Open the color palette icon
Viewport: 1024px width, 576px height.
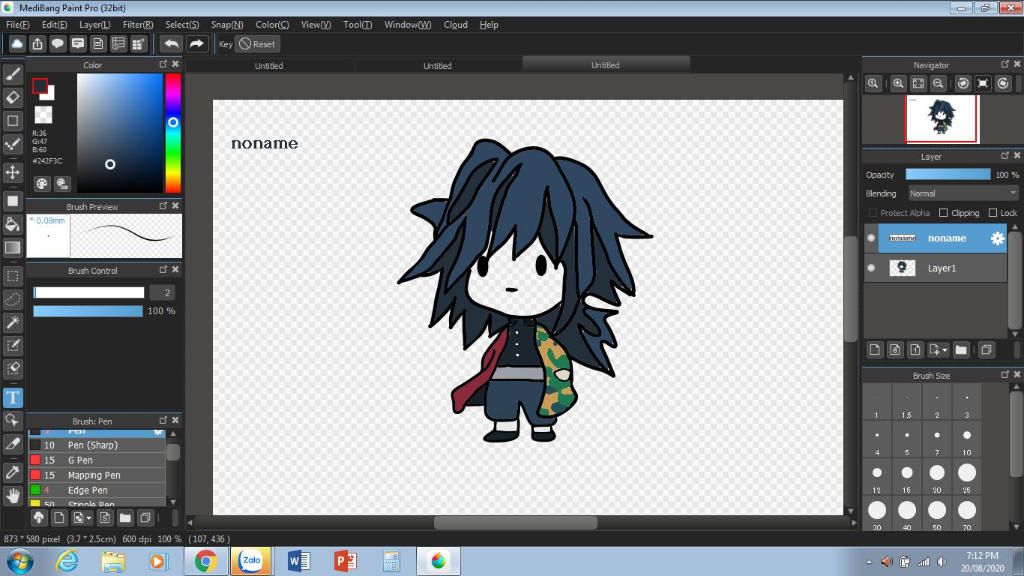coord(42,184)
